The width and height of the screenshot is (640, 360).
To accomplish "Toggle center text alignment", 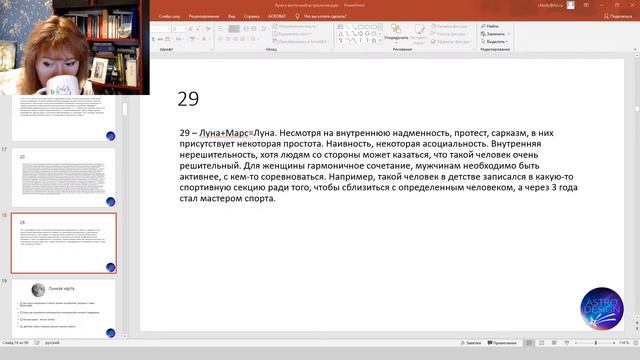I will pos(228,39).
